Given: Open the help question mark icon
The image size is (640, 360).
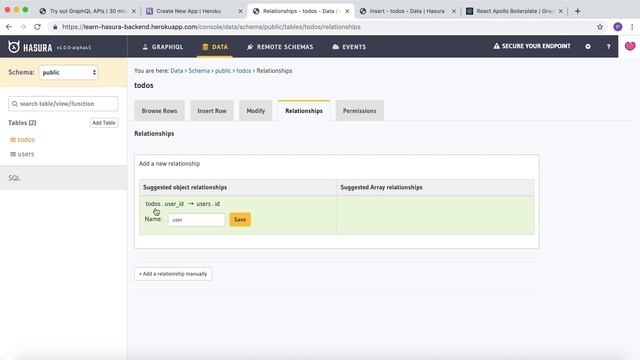Looking at the screenshot, I should coord(608,47).
